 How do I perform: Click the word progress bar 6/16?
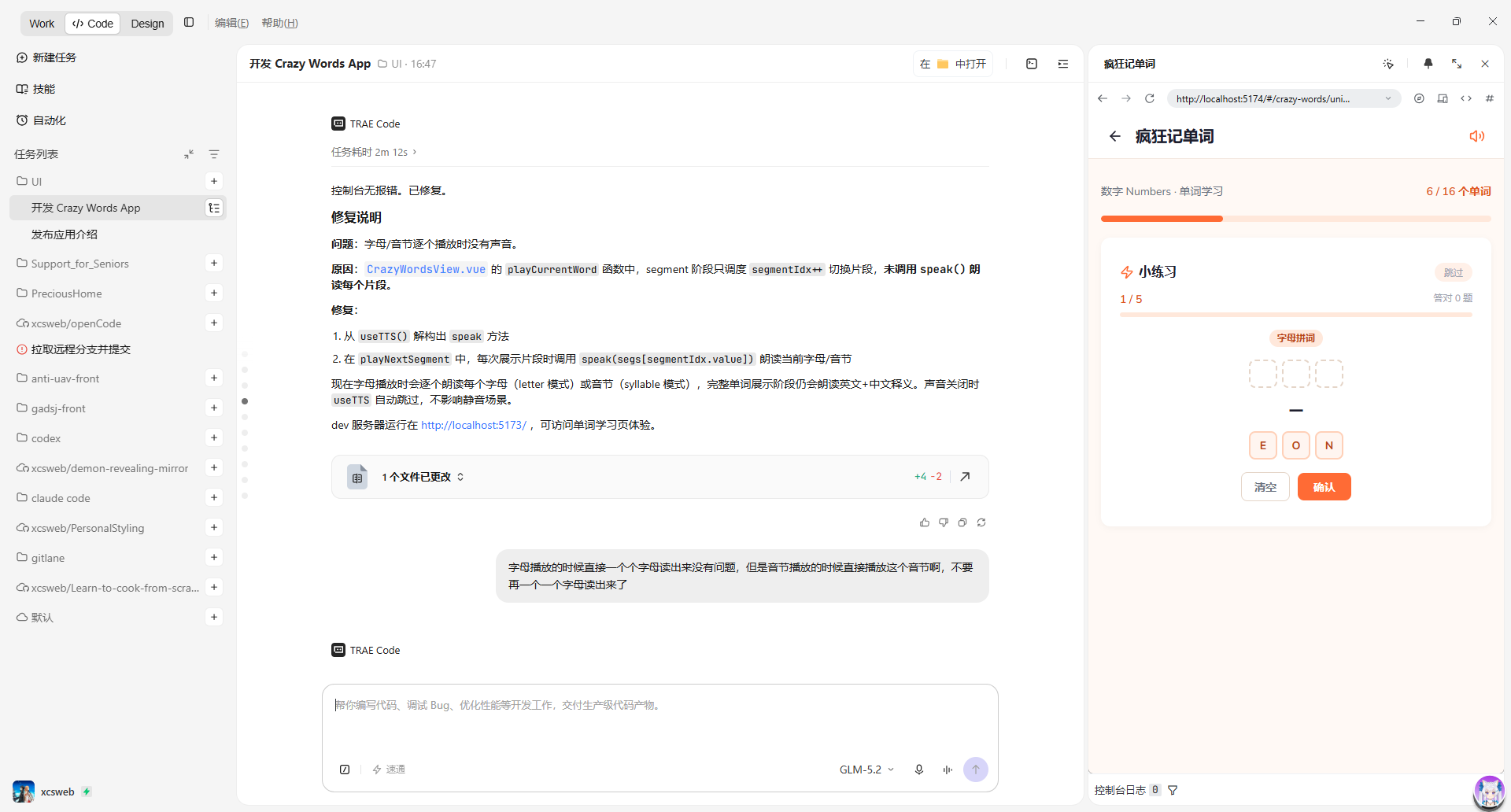pos(1296,219)
